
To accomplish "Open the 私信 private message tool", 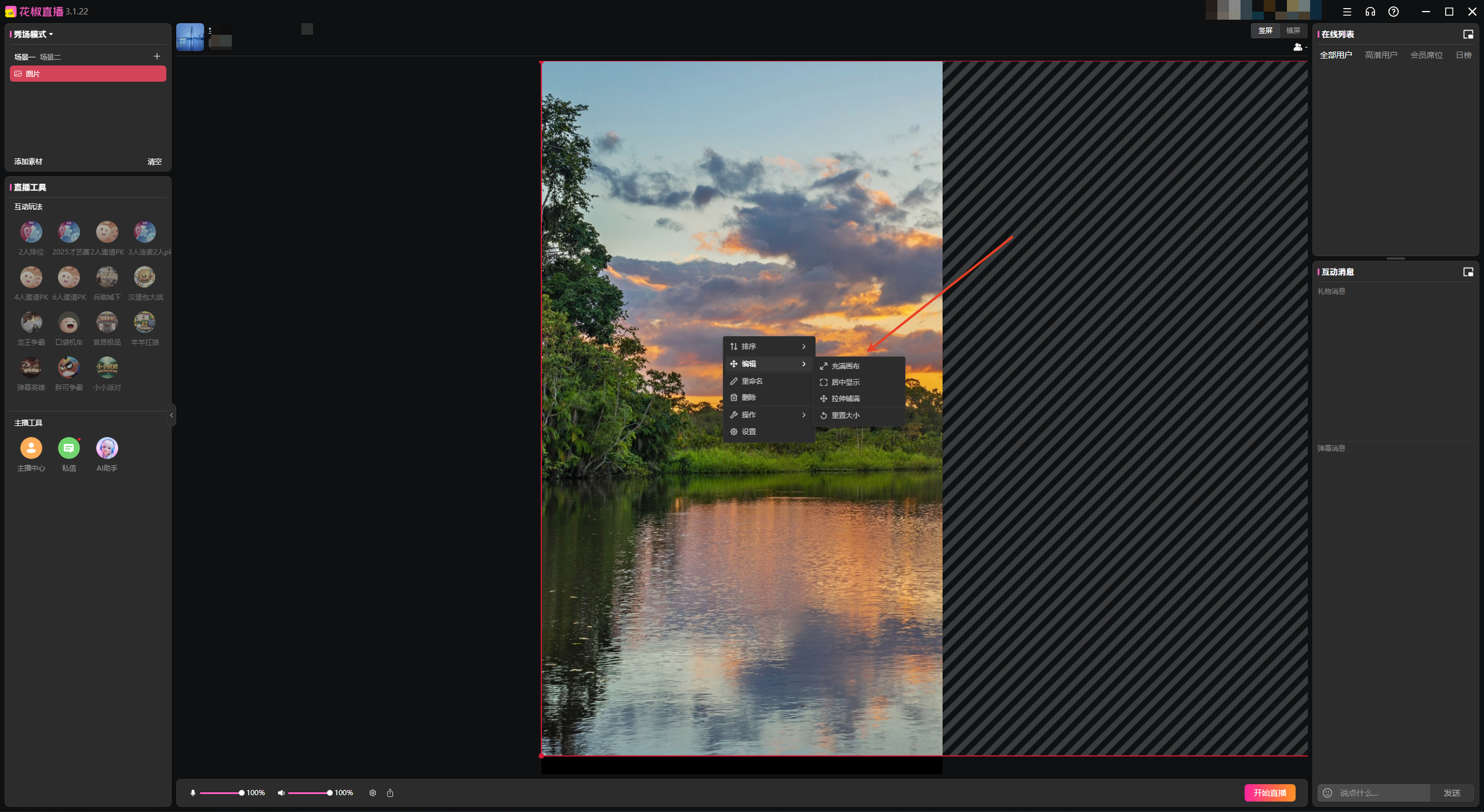I will [69, 448].
